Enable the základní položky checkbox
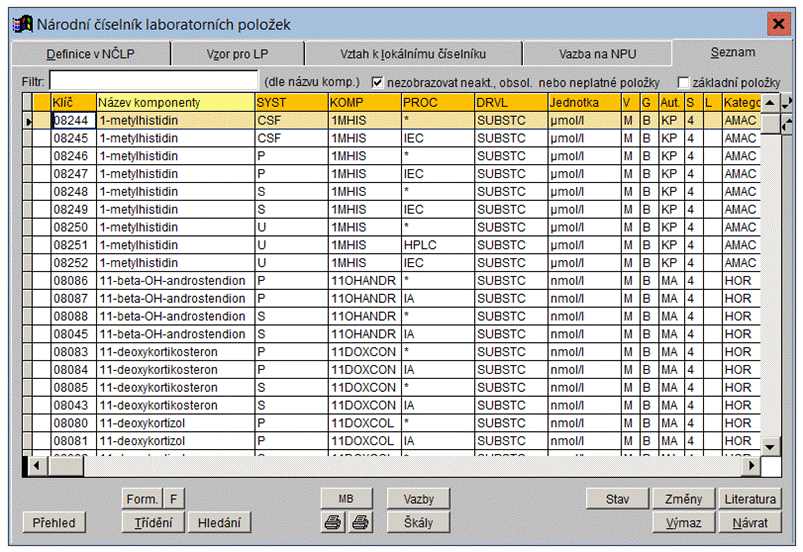The width and height of the screenshot is (803, 552). (x=683, y=82)
